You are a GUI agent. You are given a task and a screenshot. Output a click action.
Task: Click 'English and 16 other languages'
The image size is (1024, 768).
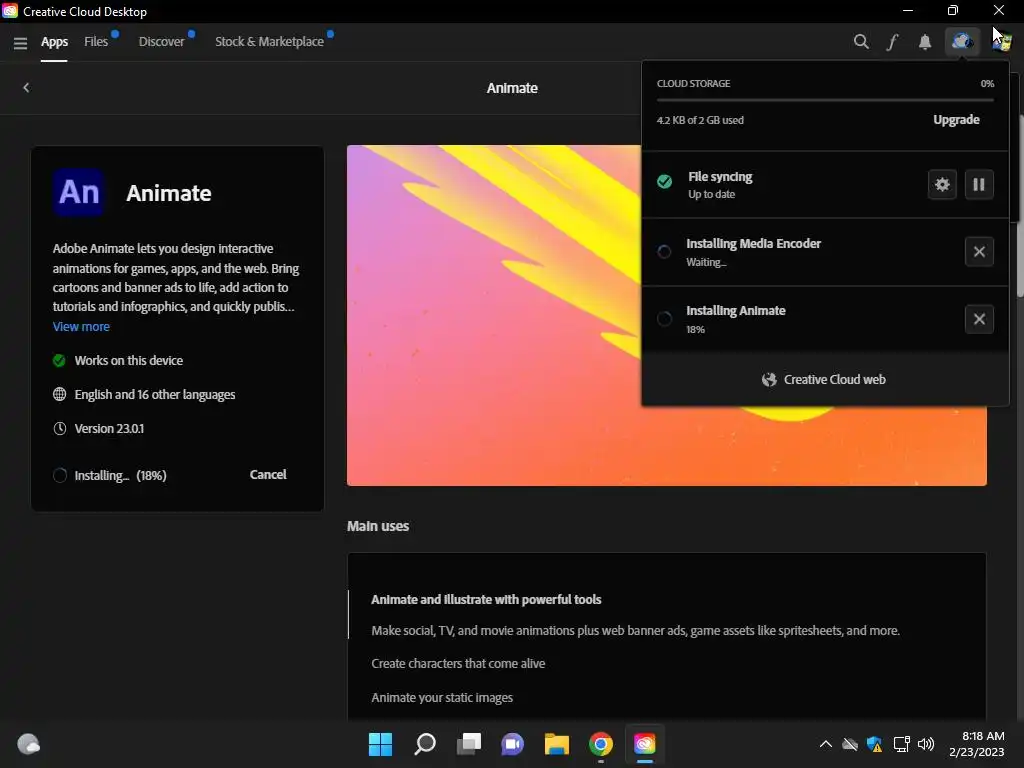[155, 394]
